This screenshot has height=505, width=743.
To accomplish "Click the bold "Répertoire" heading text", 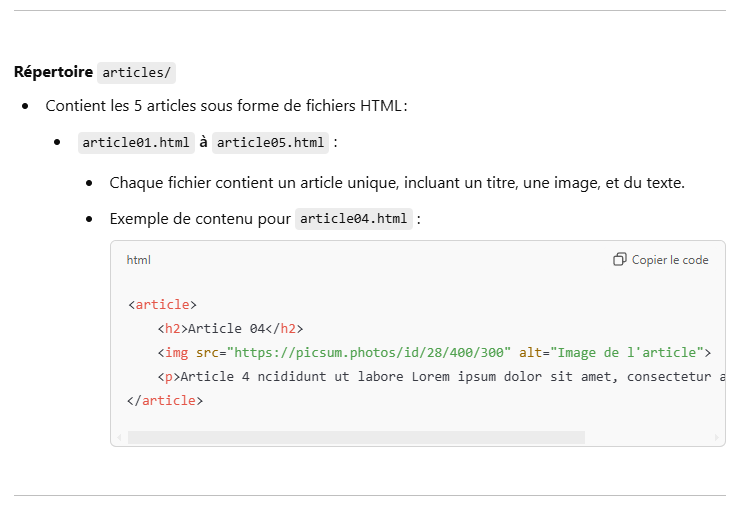I will [53, 73].
